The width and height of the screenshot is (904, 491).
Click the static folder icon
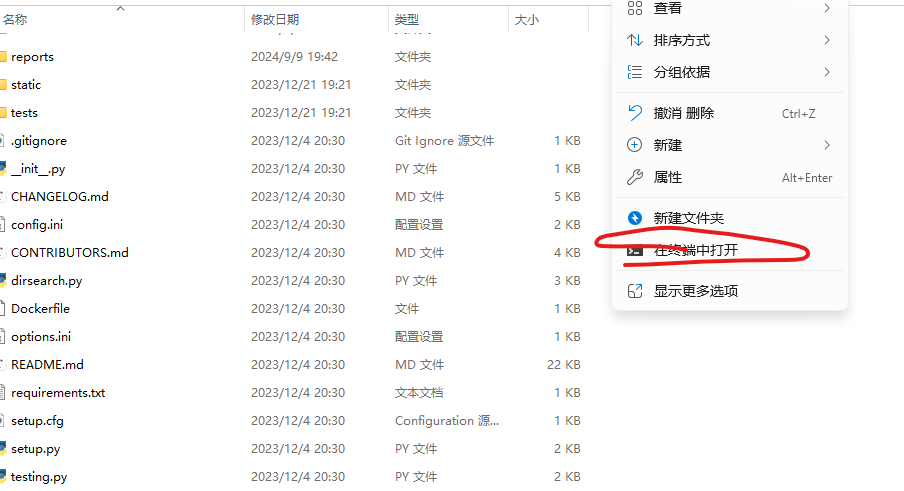click(x=3, y=85)
